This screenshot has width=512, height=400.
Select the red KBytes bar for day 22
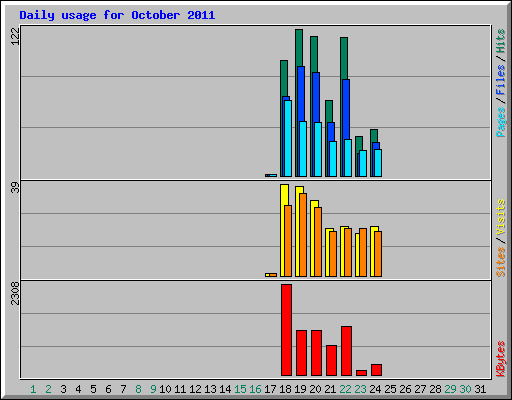click(346, 351)
